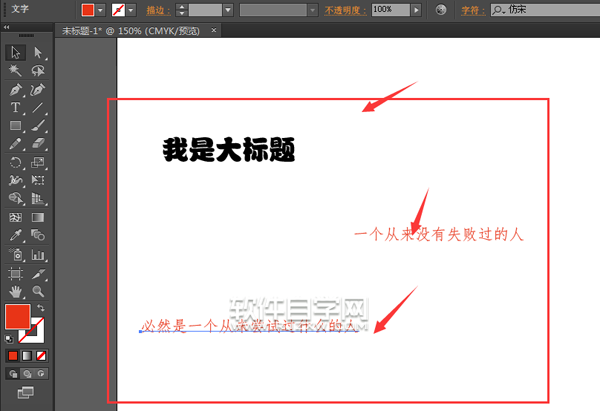Select the Mesh tool
This screenshot has height=411, width=600.
pos(15,217)
